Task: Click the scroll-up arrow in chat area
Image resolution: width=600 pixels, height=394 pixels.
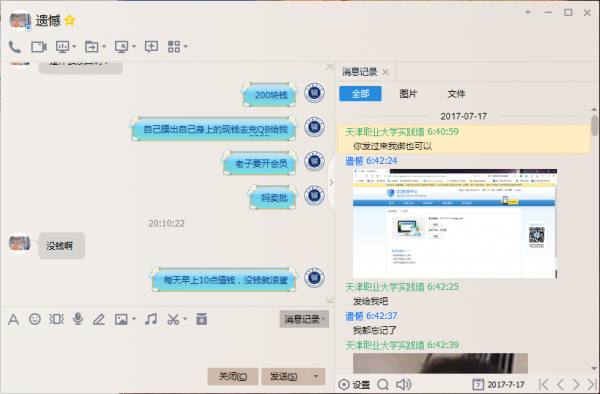Action: coord(329,67)
